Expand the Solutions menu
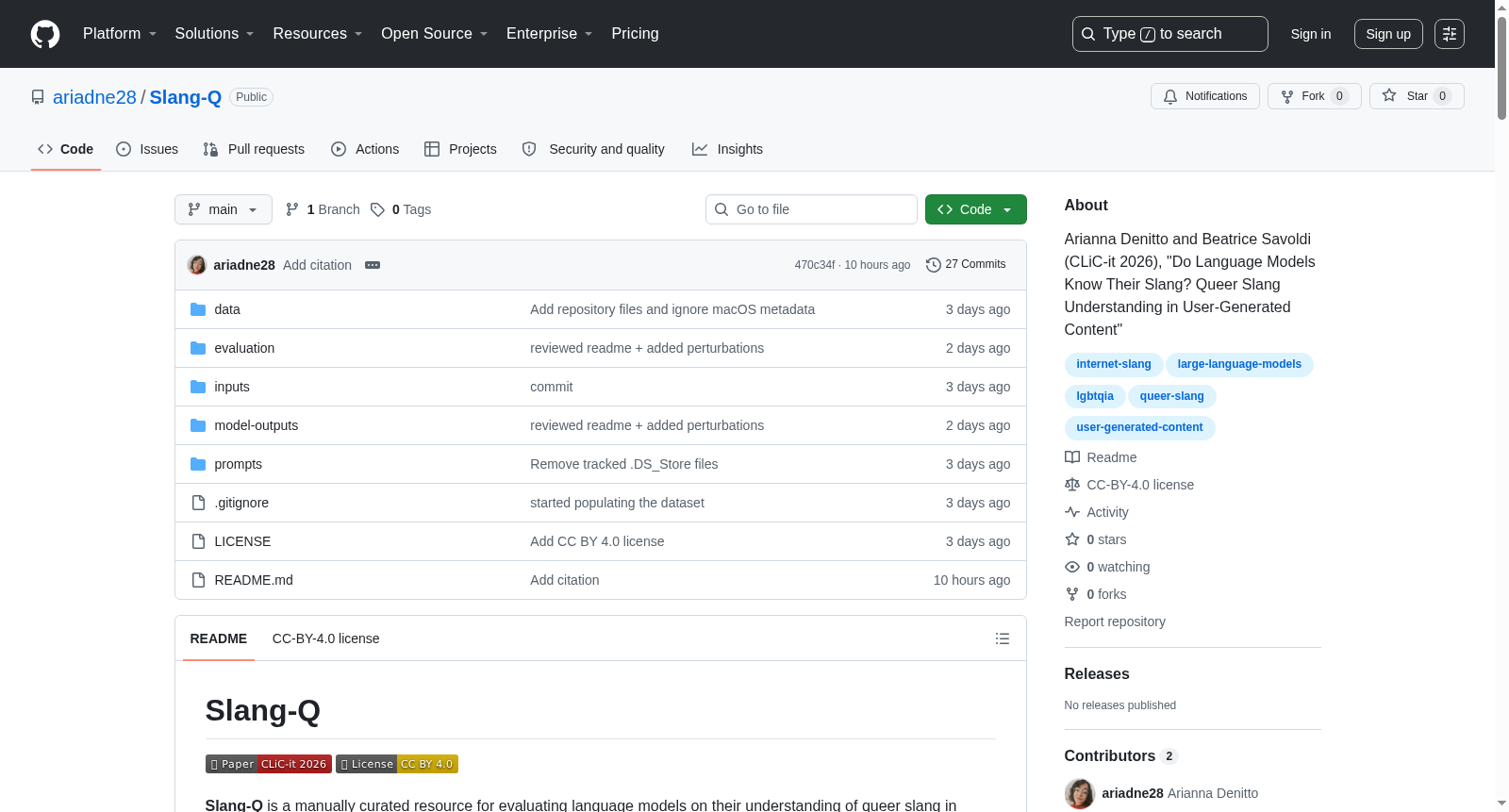Image resolution: width=1509 pixels, height=812 pixels. [214, 34]
